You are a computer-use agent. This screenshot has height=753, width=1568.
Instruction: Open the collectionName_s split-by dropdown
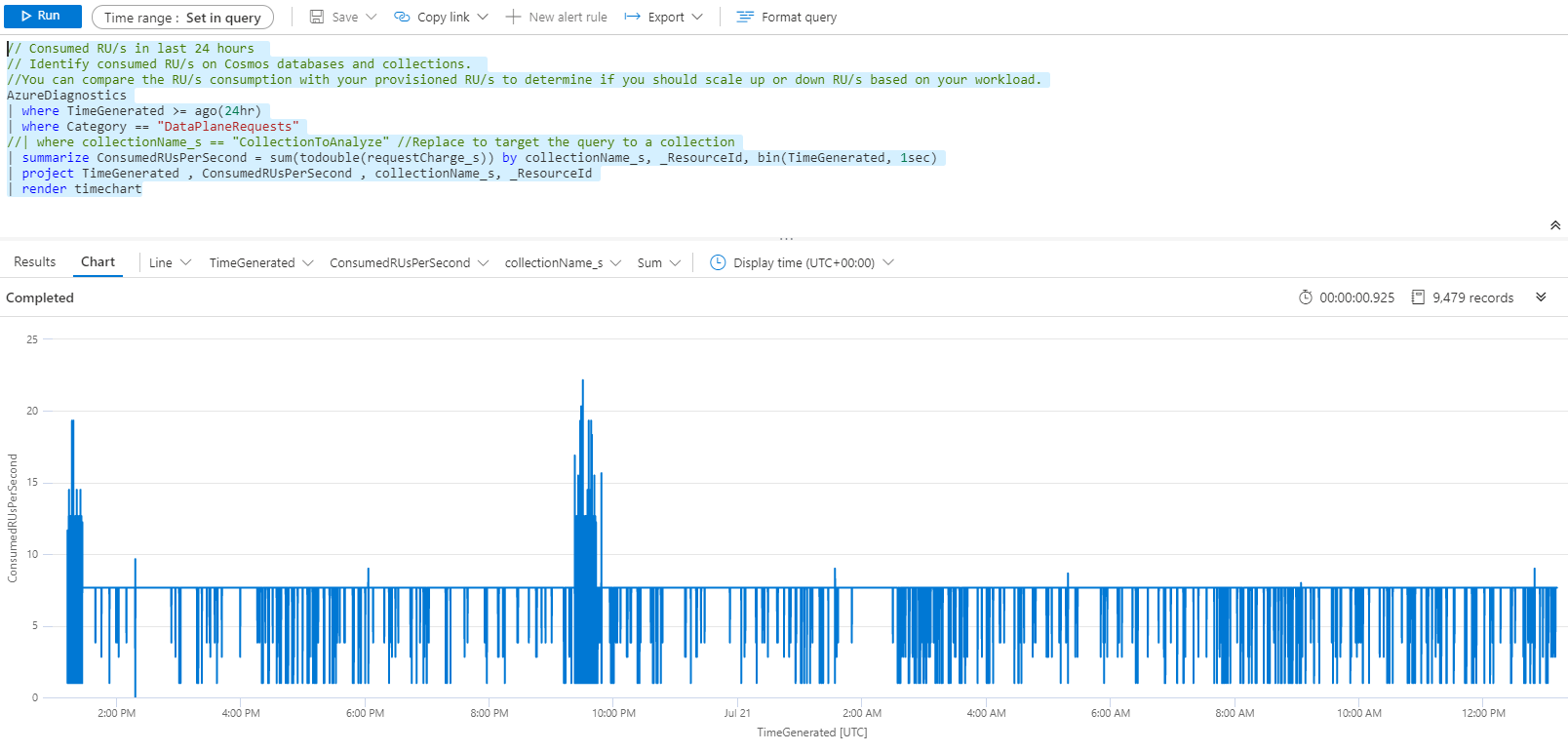562,262
